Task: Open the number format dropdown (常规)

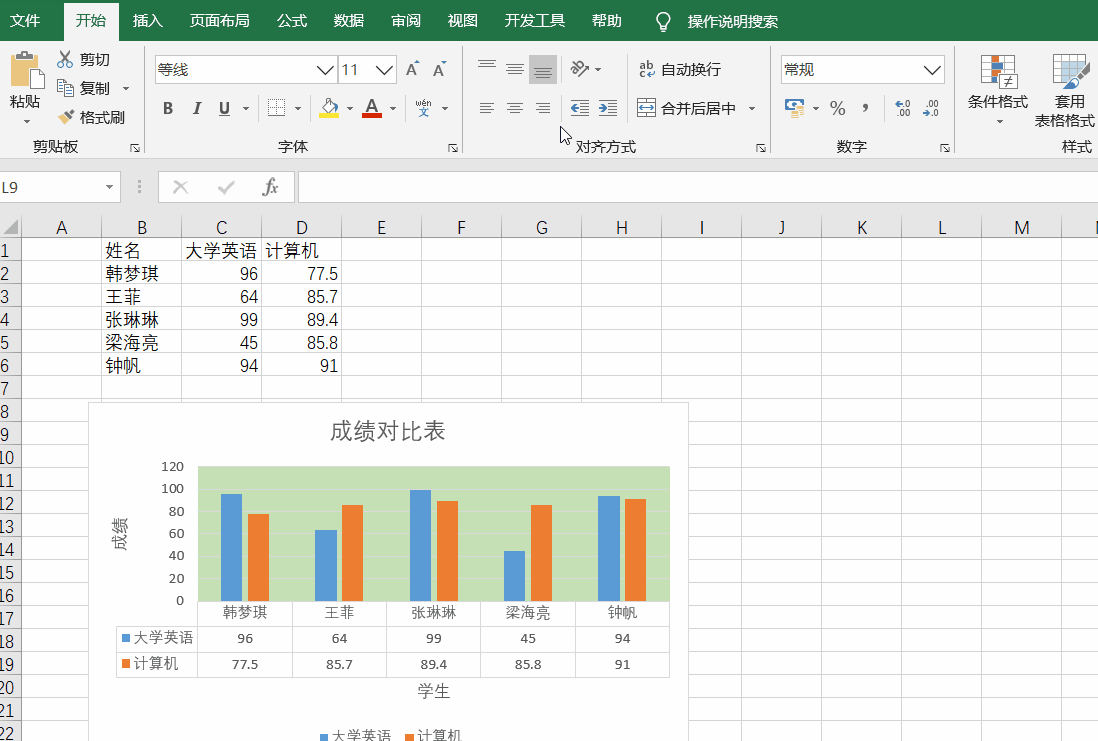Action: tap(933, 70)
